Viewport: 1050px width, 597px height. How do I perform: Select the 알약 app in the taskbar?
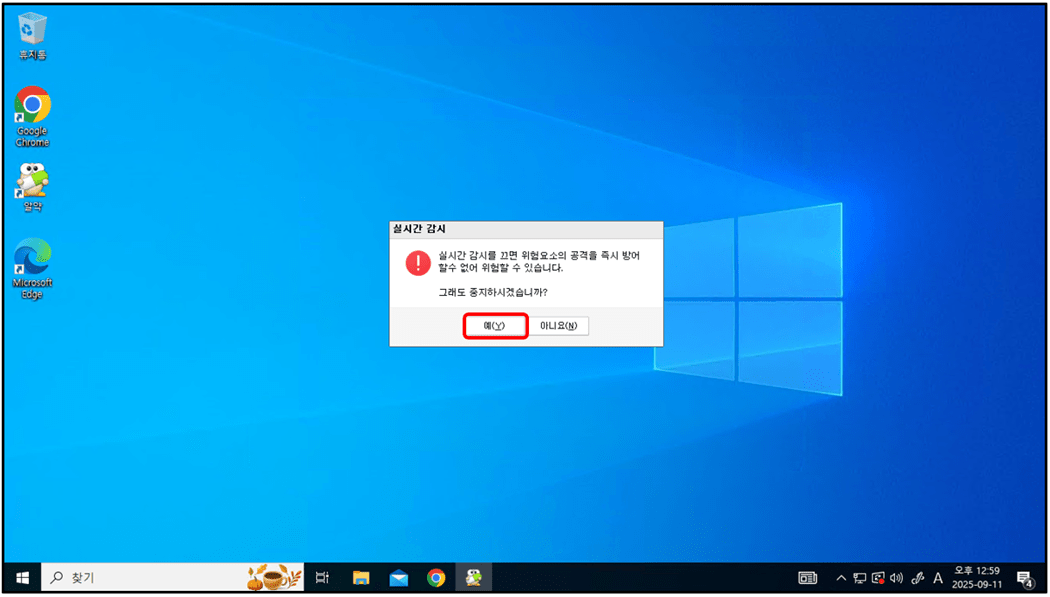[x=473, y=577]
